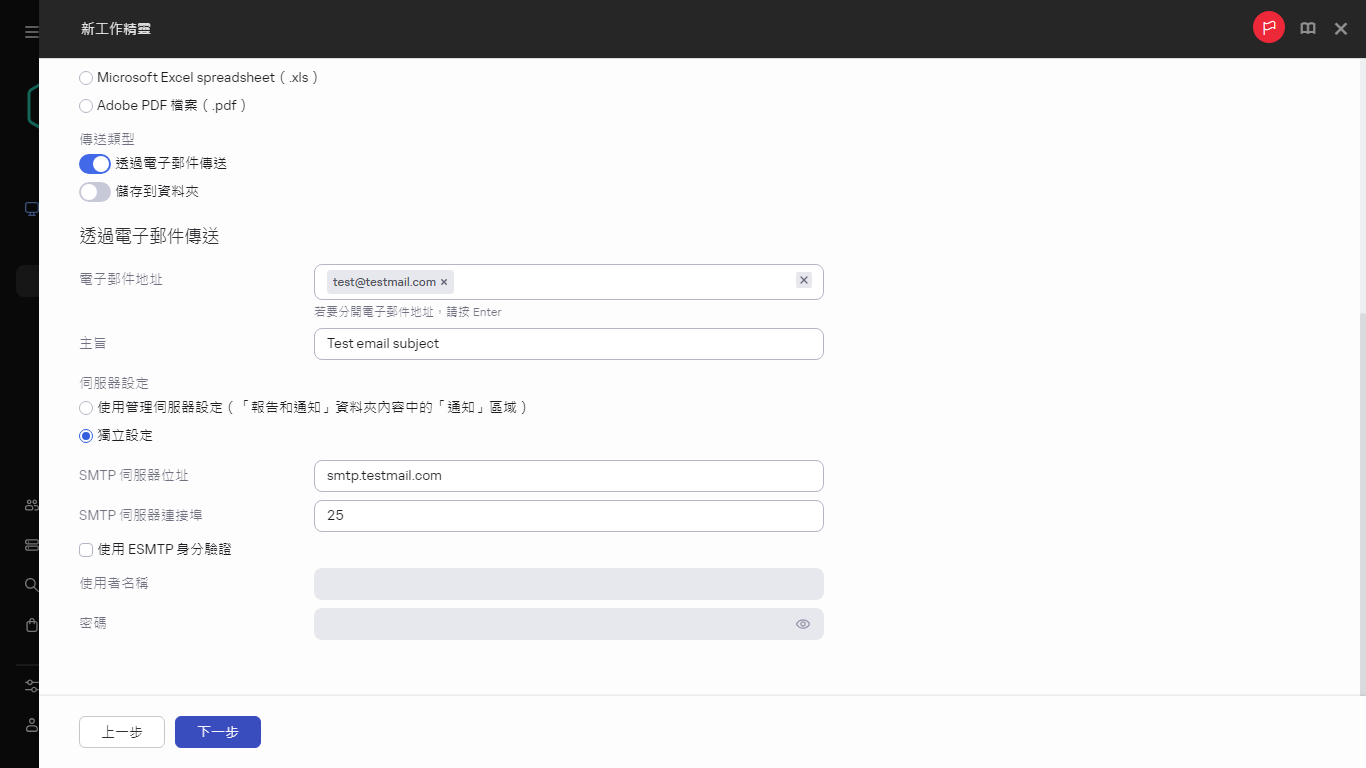This screenshot has height=768, width=1366.
Task: Show the password using the eye icon
Action: pos(802,623)
